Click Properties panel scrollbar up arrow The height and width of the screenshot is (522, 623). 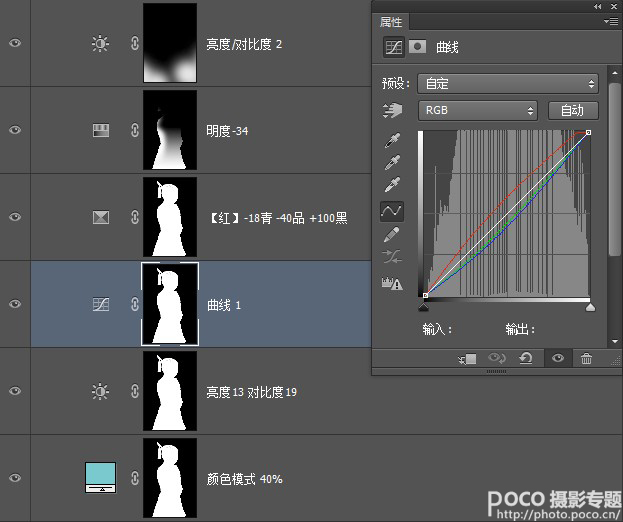(615, 73)
